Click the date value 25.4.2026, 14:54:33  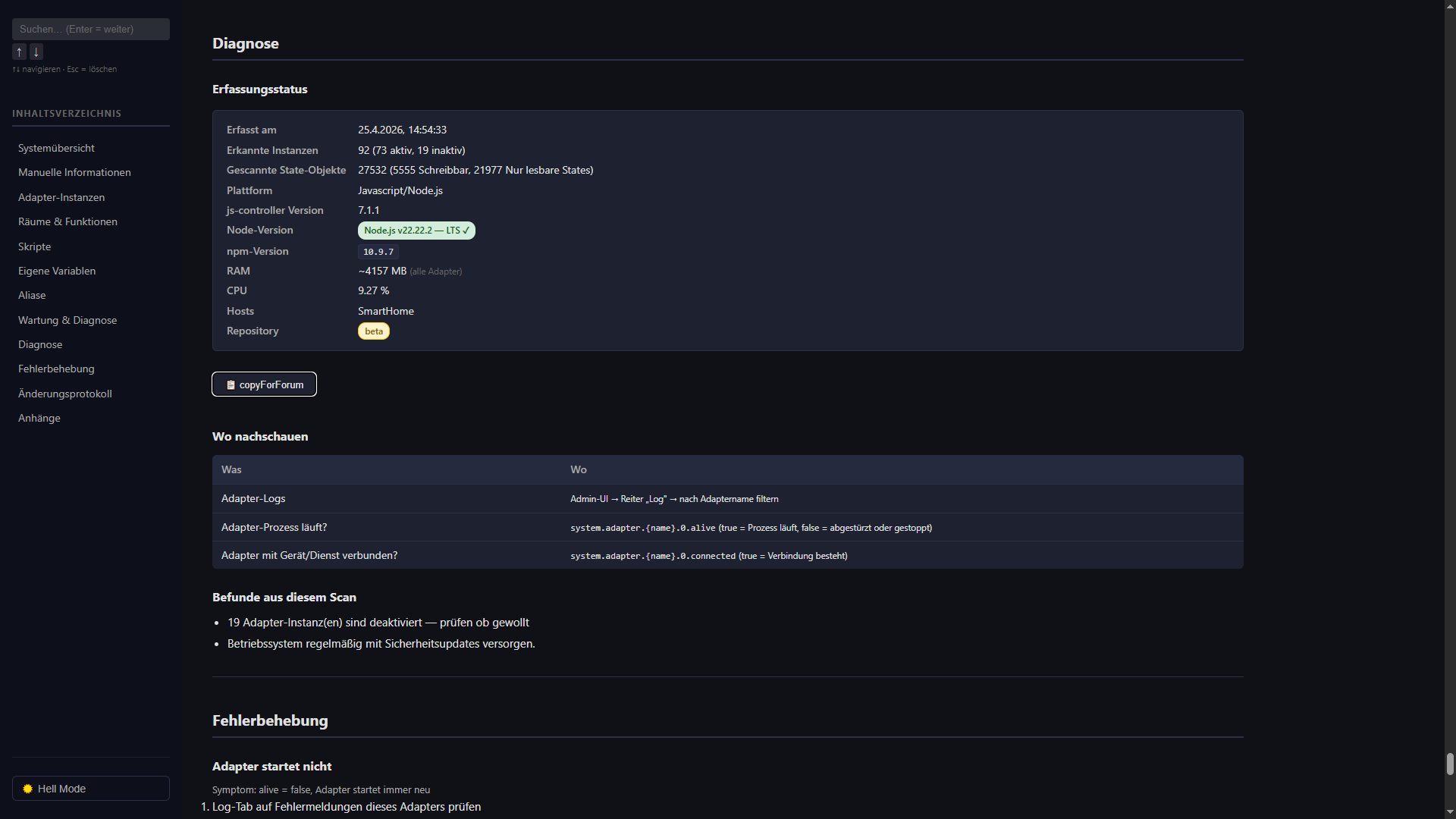pos(402,130)
